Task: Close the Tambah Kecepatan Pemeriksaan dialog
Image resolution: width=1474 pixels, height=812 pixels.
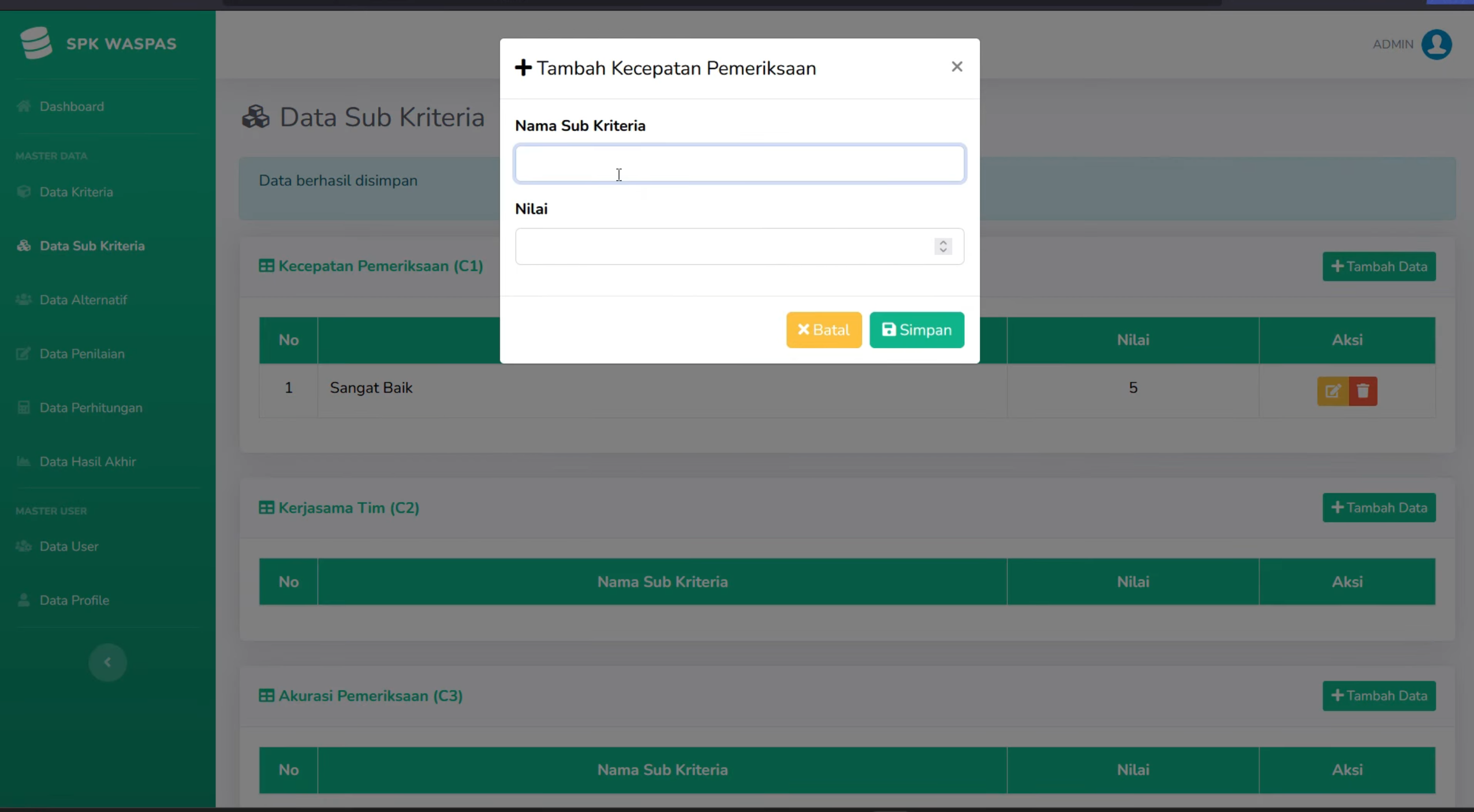Action: 957,67
